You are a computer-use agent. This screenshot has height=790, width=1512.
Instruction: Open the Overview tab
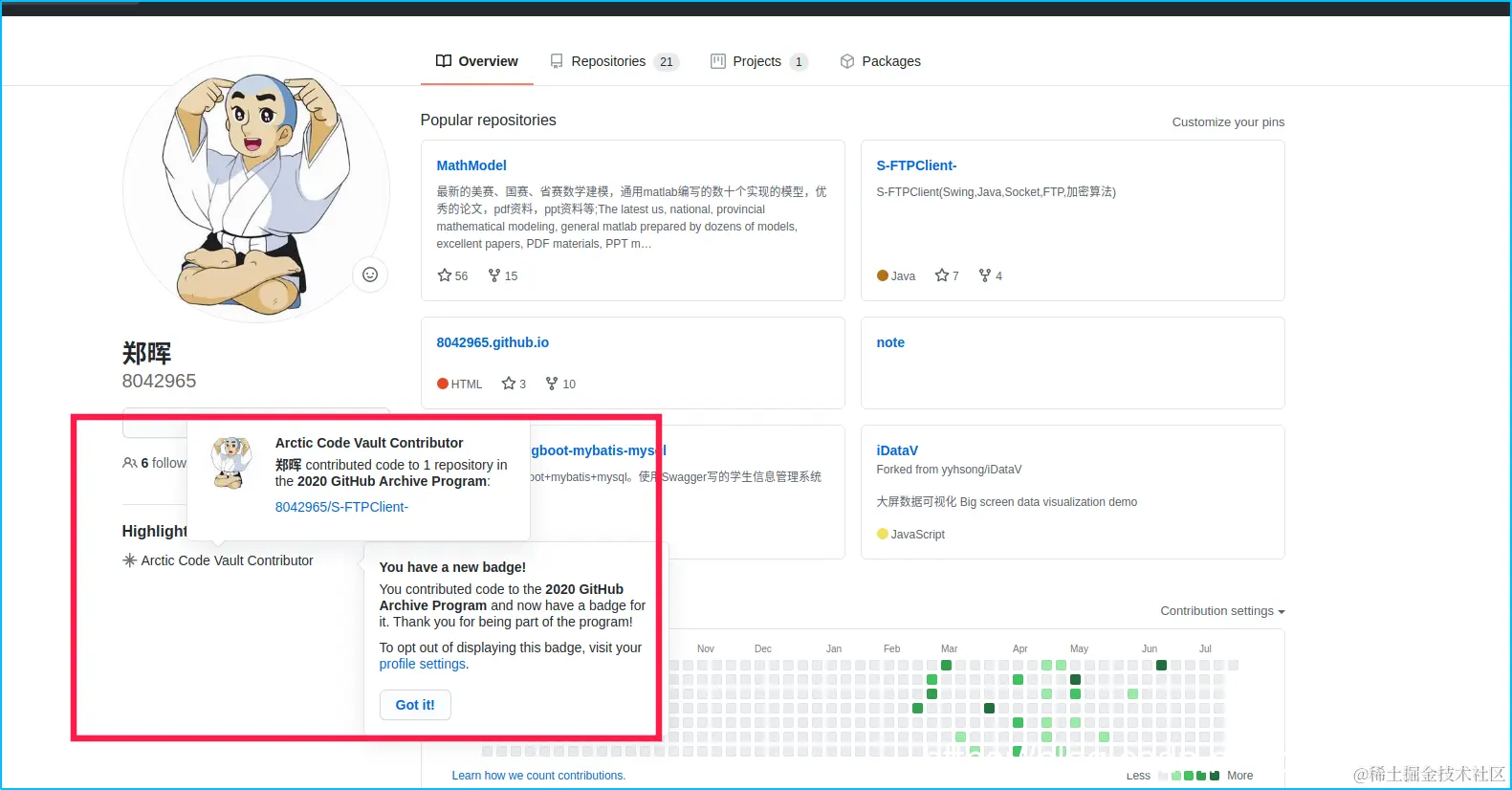pyautogui.click(x=476, y=61)
